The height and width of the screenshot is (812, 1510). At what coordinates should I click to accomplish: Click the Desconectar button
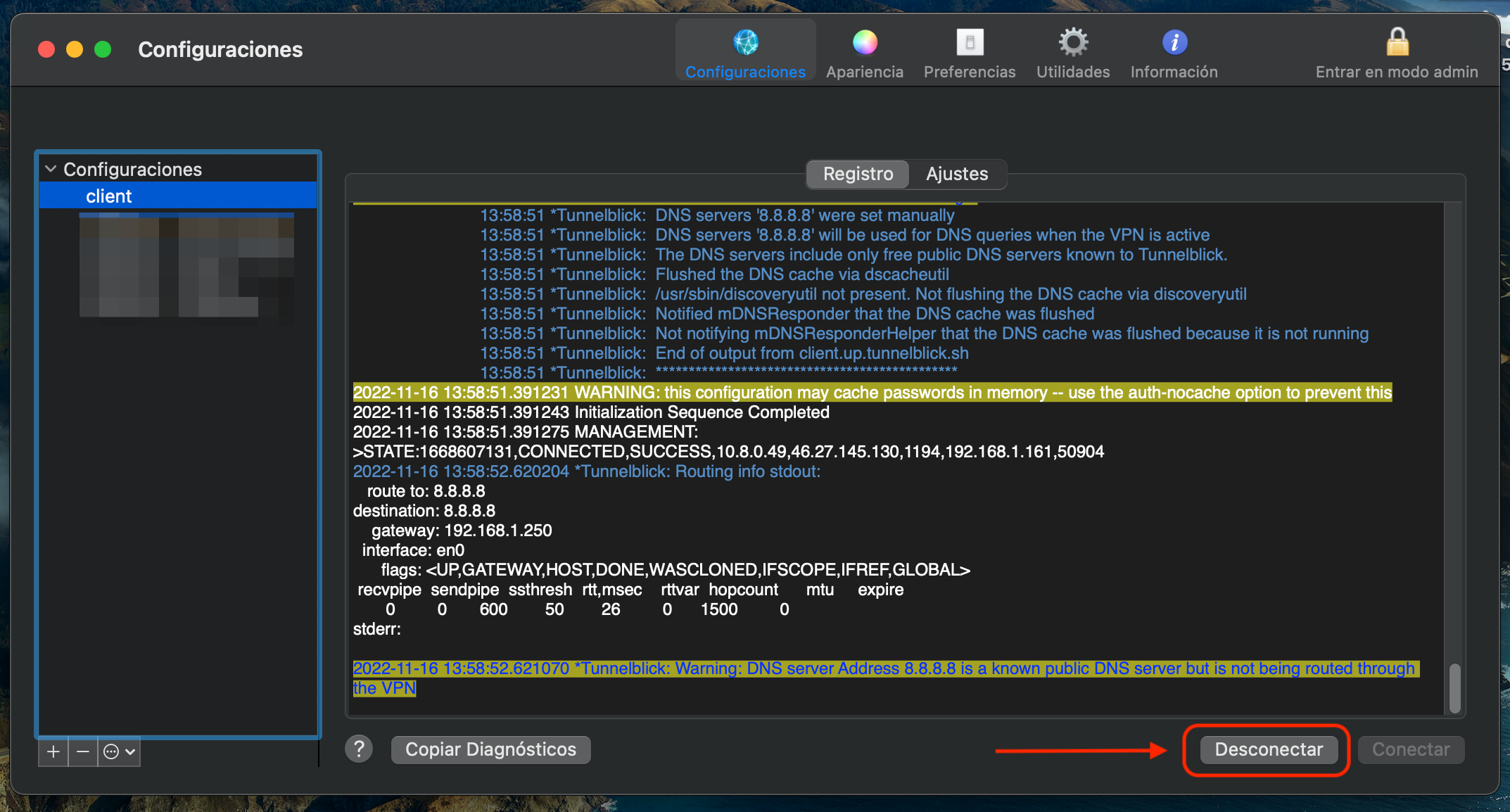1268,749
